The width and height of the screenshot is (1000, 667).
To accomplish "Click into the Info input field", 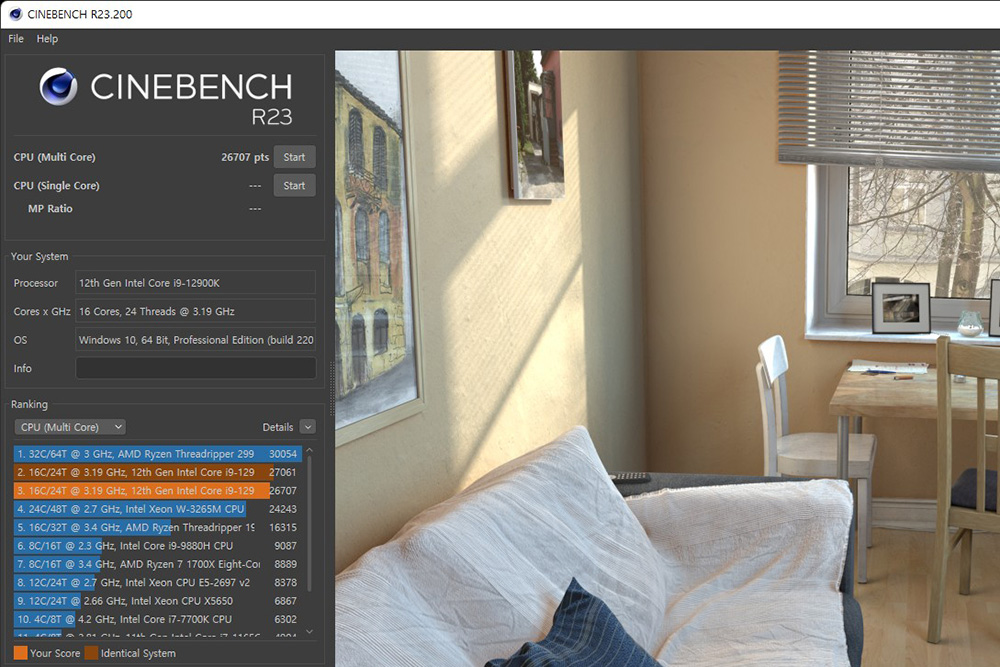I will [196, 368].
